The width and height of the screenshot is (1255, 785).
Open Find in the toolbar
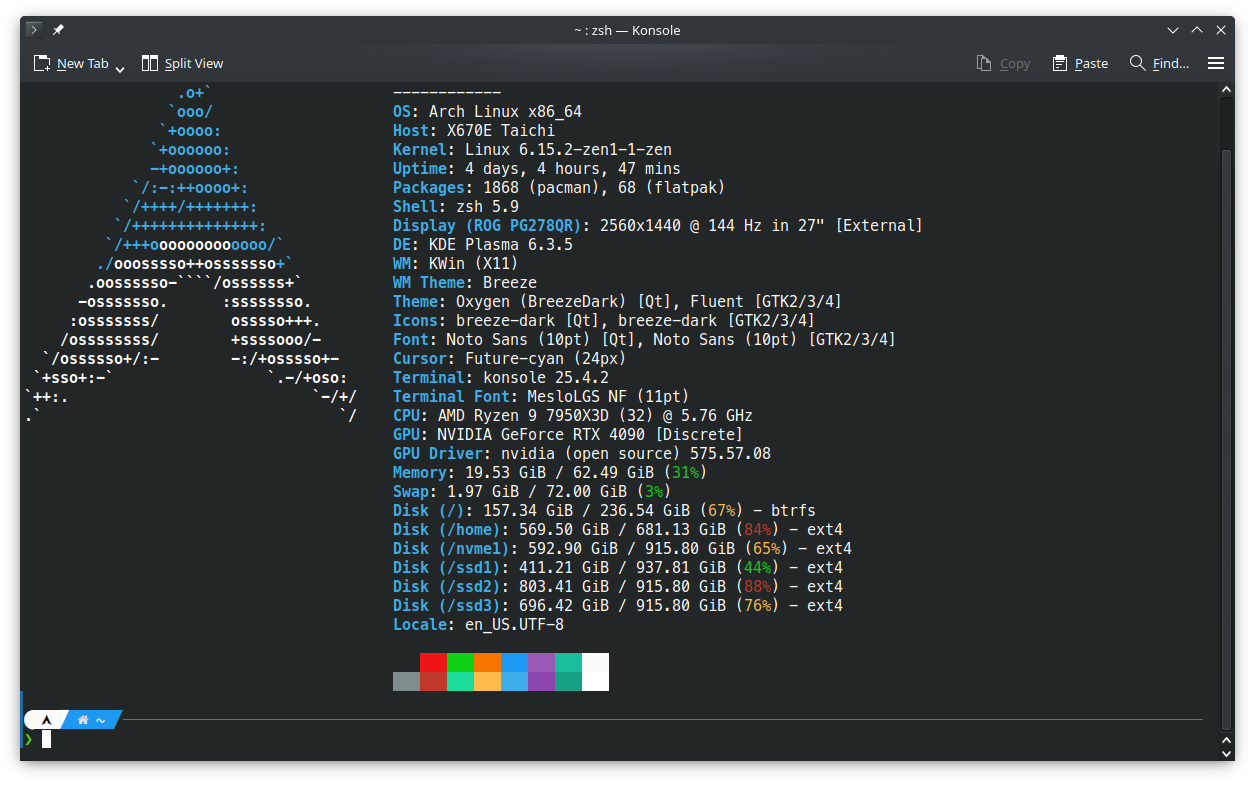tap(1159, 63)
